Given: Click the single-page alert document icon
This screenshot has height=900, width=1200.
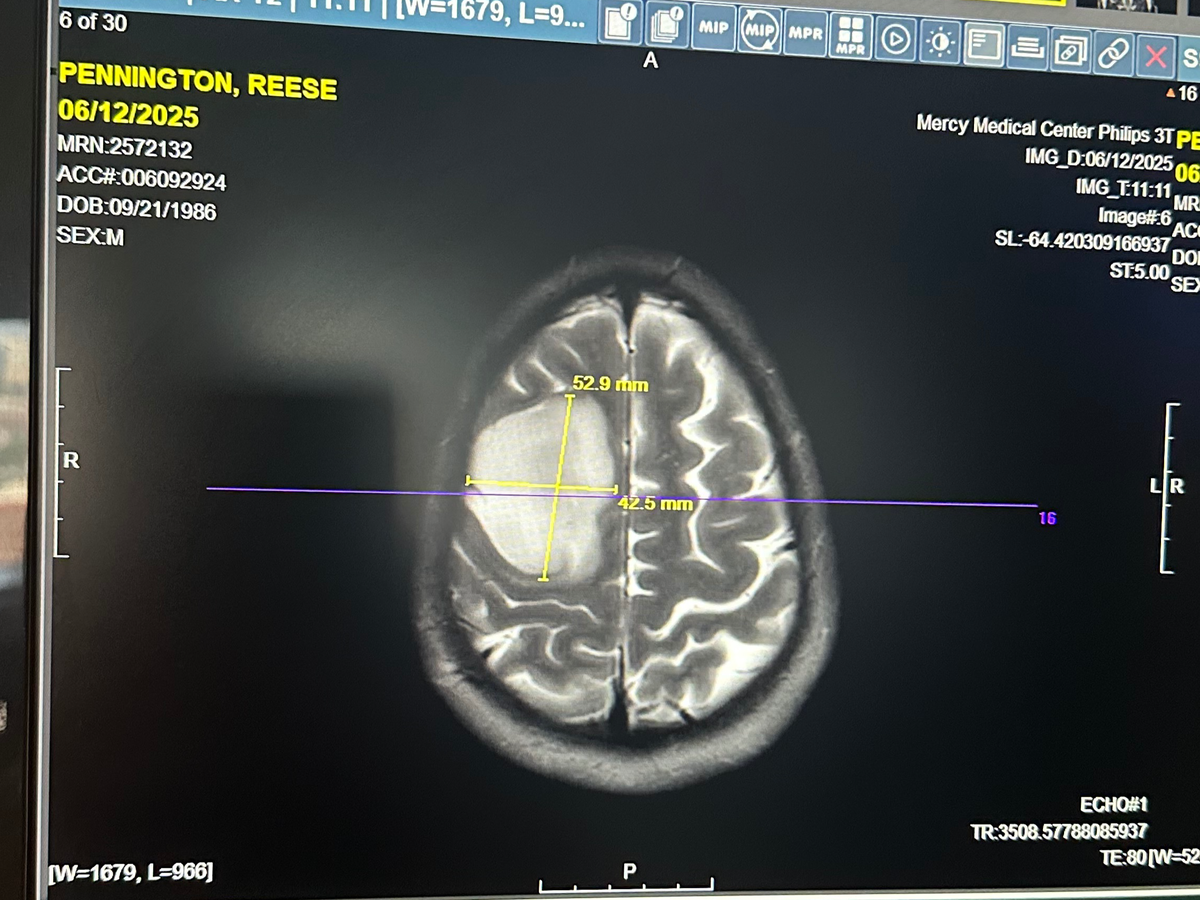Looking at the screenshot, I should click(619, 28).
